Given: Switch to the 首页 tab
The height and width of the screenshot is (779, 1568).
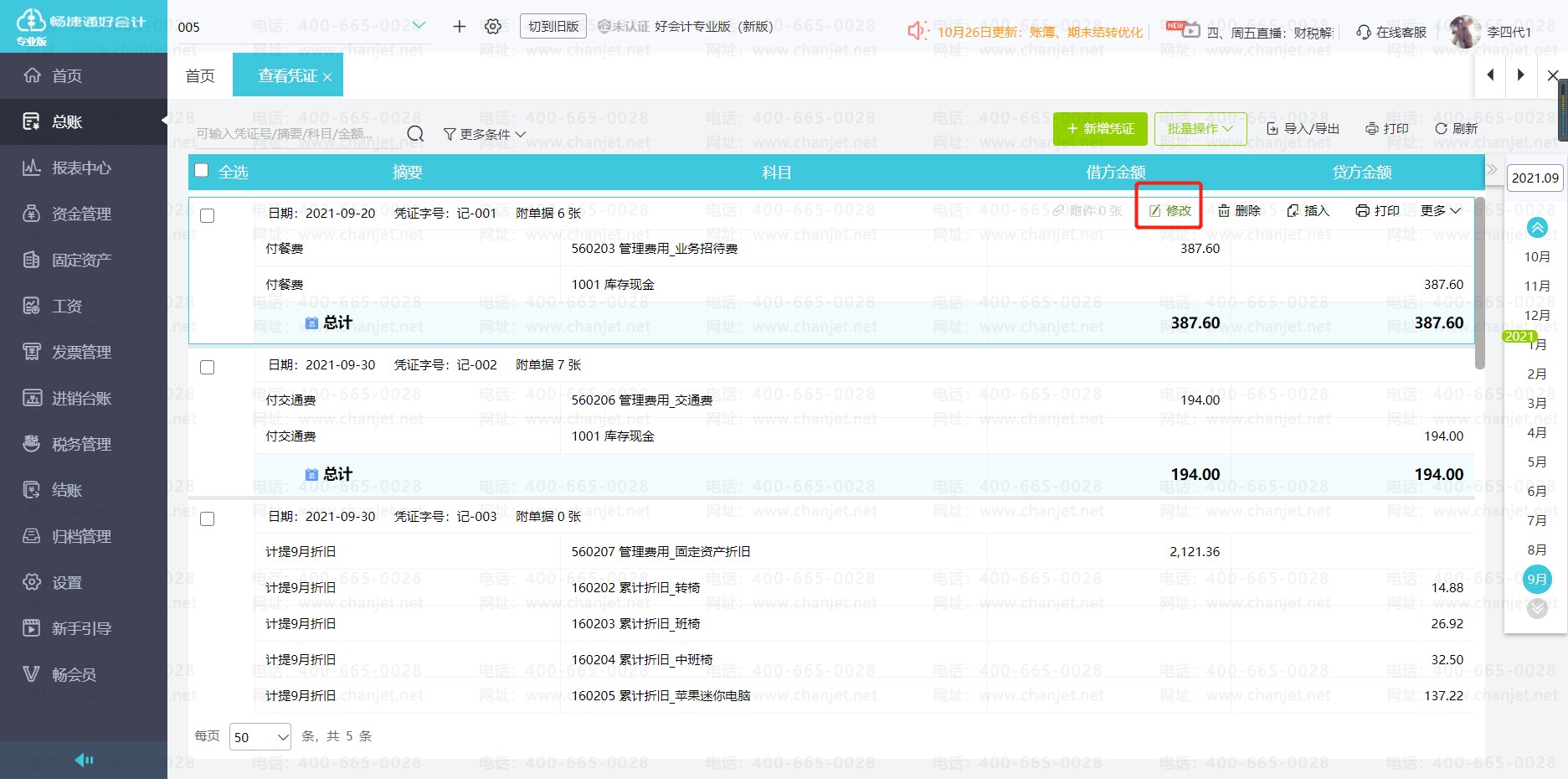Looking at the screenshot, I should click(x=200, y=76).
